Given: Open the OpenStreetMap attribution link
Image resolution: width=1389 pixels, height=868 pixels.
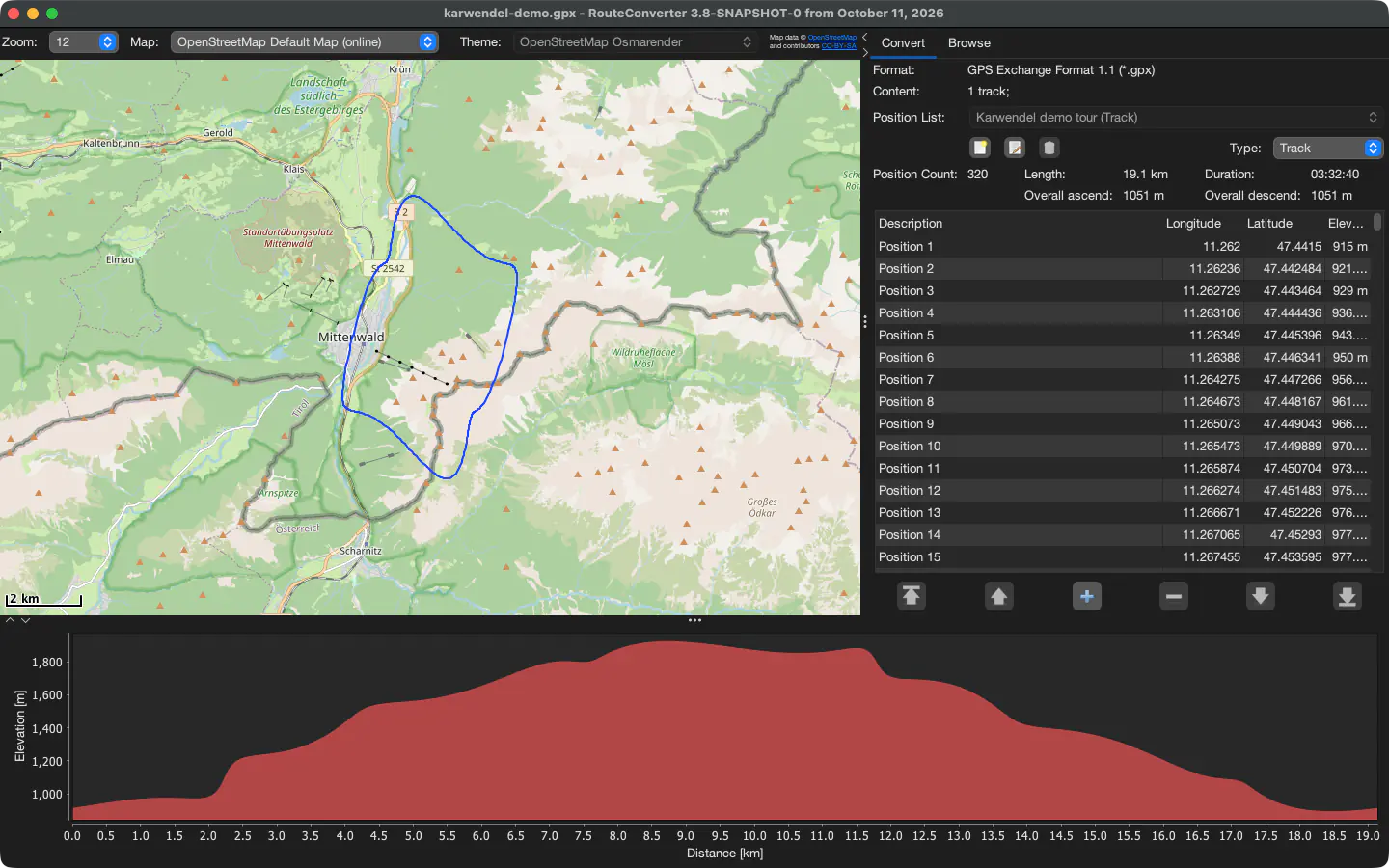Looking at the screenshot, I should click(831, 38).
